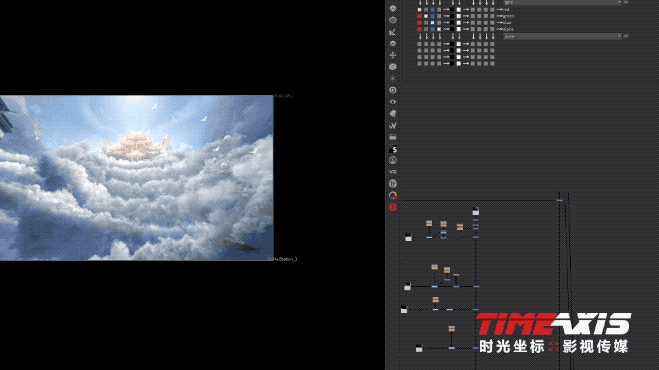Toggle red input checkbox in red output row
Viewport: 659px width, 370px height.
[x=419, y=9]
